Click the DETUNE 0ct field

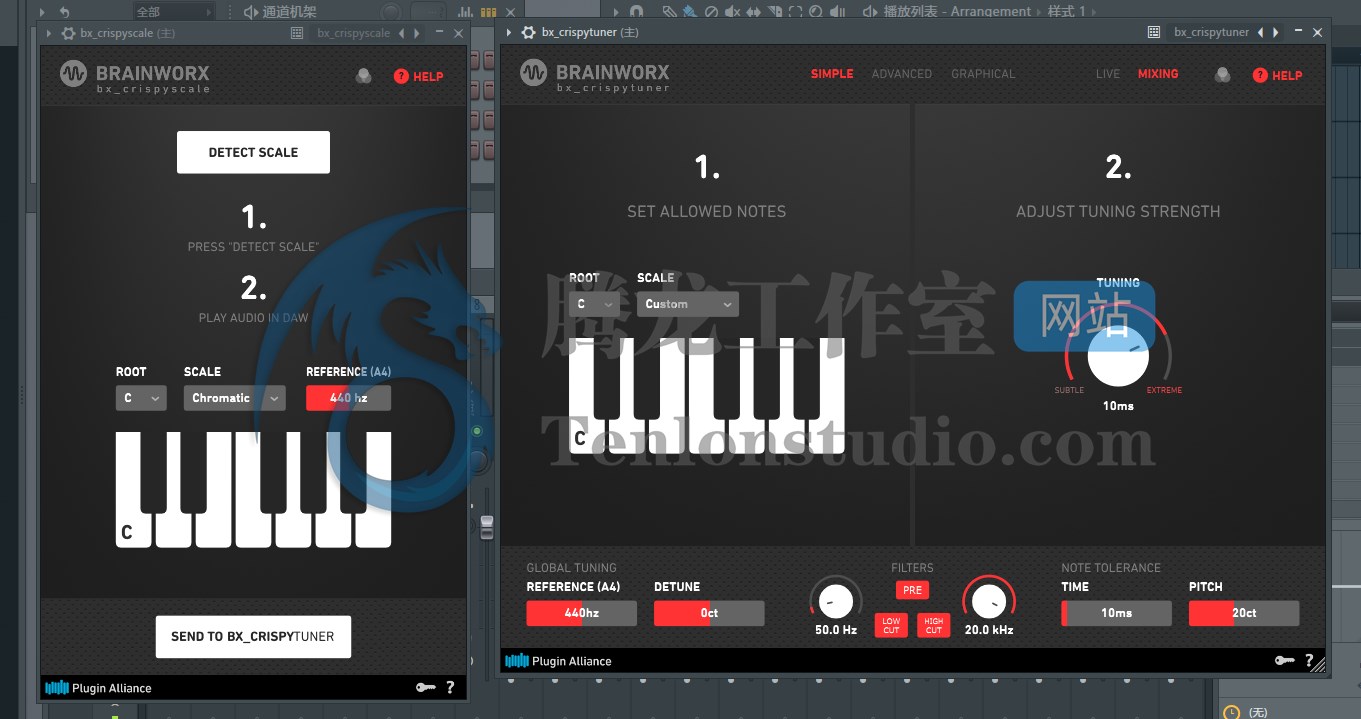(709, 613)
